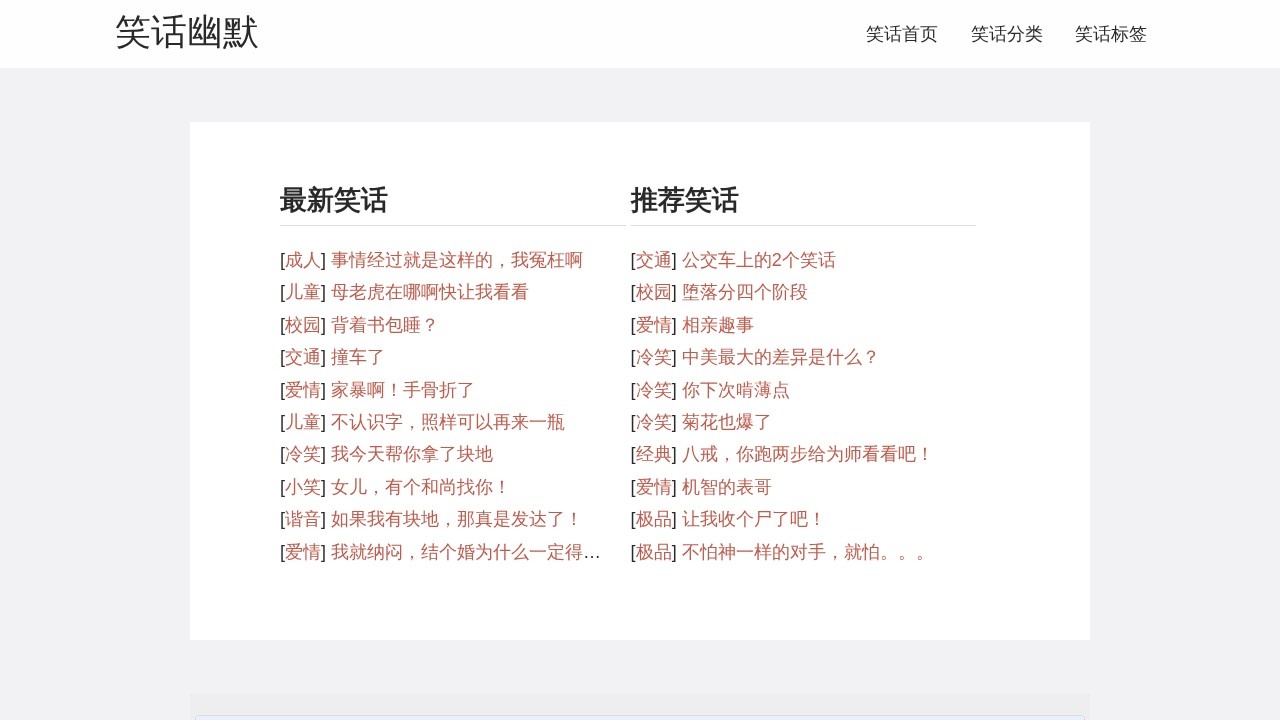This screenshot has height=720, width=1280.
Task: Click 儿童 tag beside 母老虎在哪啊
Action: tap(303, 292)
